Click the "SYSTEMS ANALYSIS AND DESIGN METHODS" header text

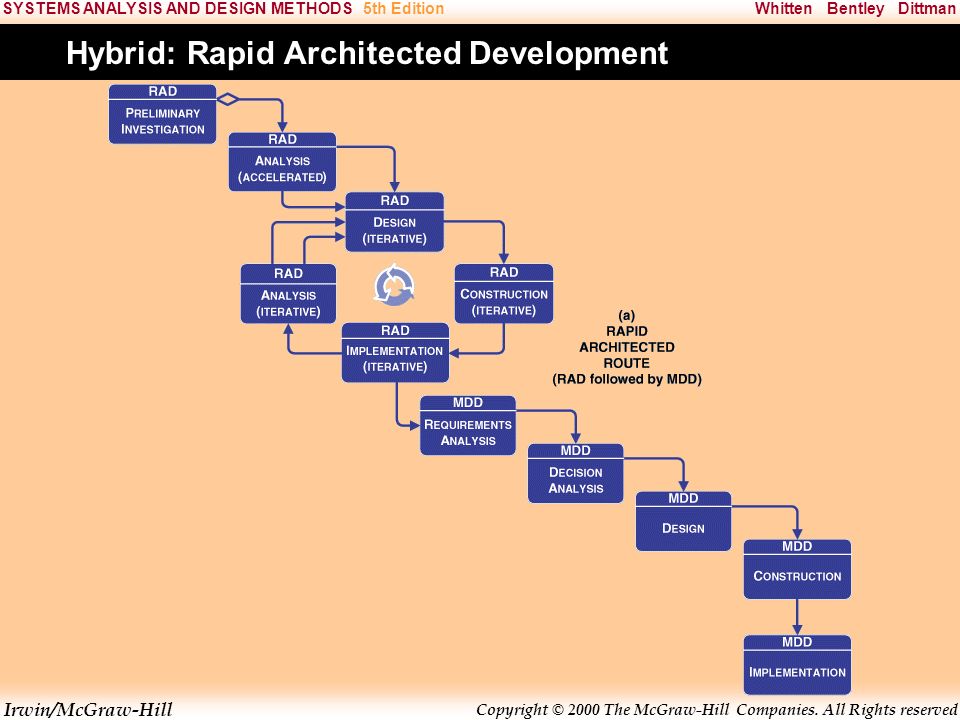(178, 9)
